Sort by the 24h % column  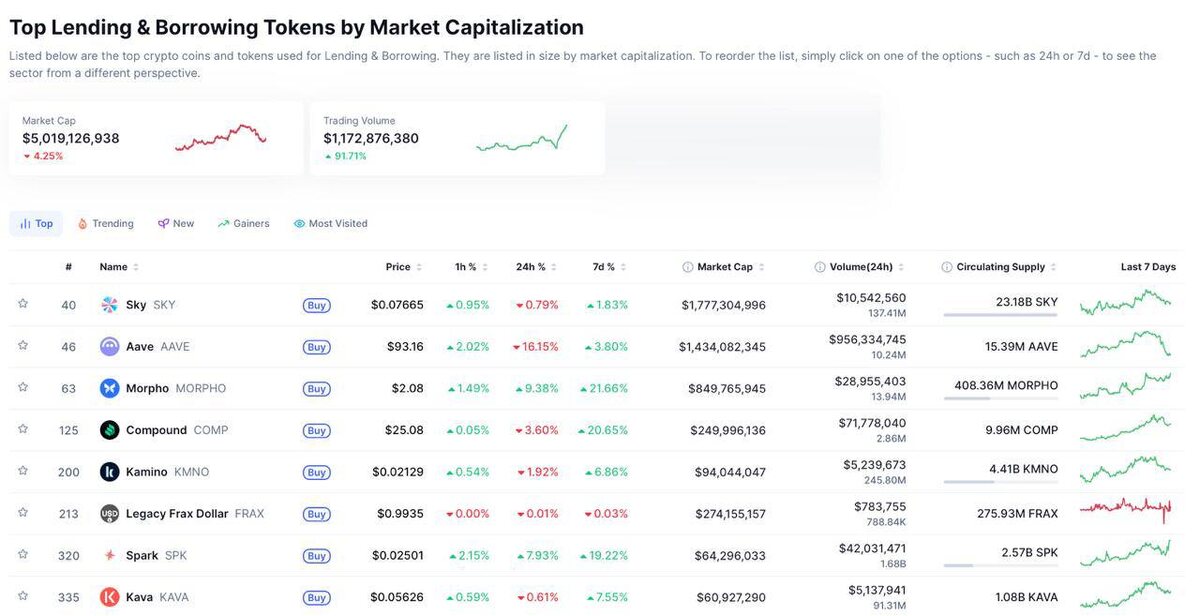(x=530, y=267)
